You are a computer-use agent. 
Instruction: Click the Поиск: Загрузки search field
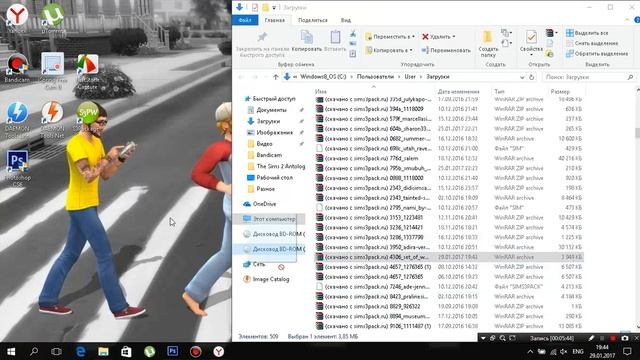coord(585,77)
